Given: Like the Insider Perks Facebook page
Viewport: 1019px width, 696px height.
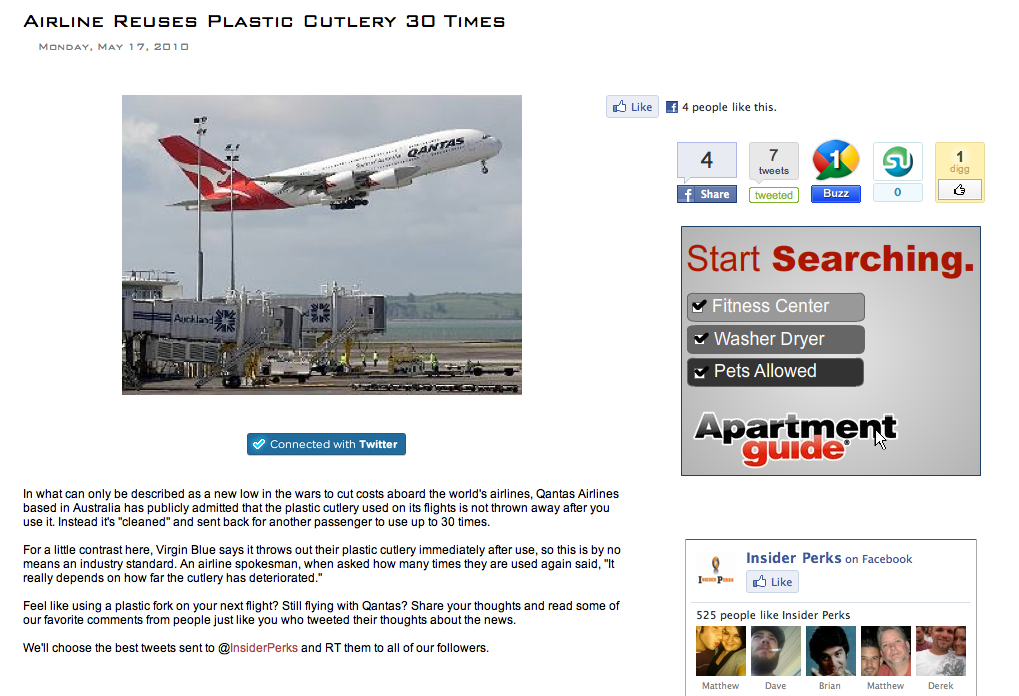Looking at the screenshot, I should click(x=772, y=582).
